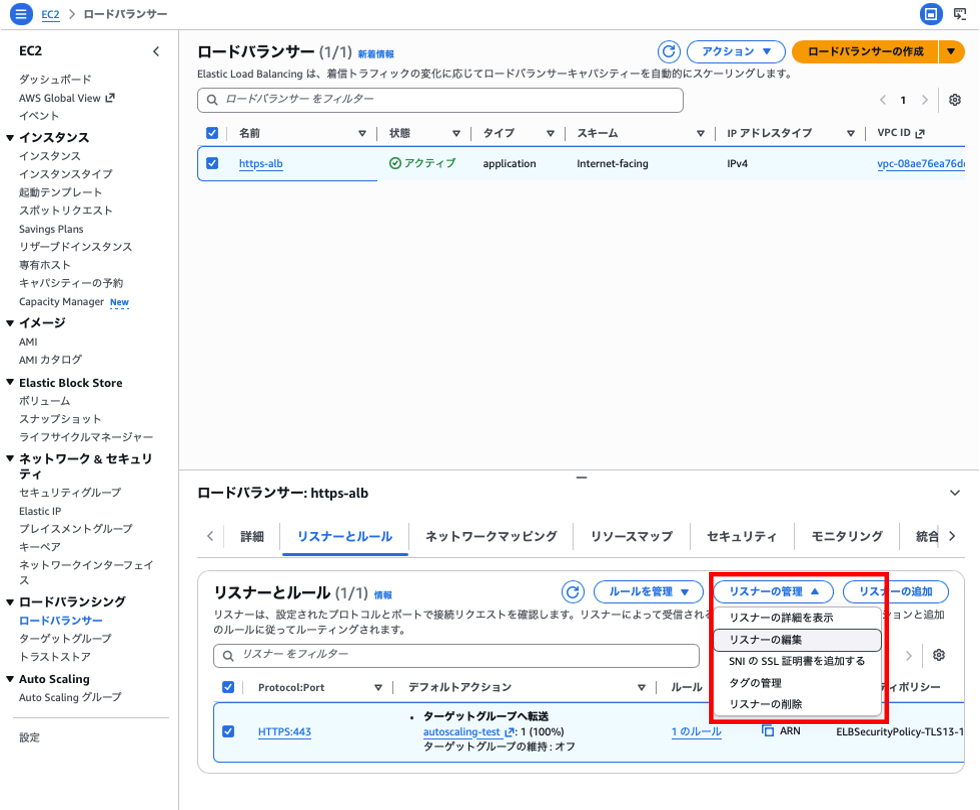Open load balancer table settings gear
Viewport: 980px width, 810px height.
click(x=954, y=99)
